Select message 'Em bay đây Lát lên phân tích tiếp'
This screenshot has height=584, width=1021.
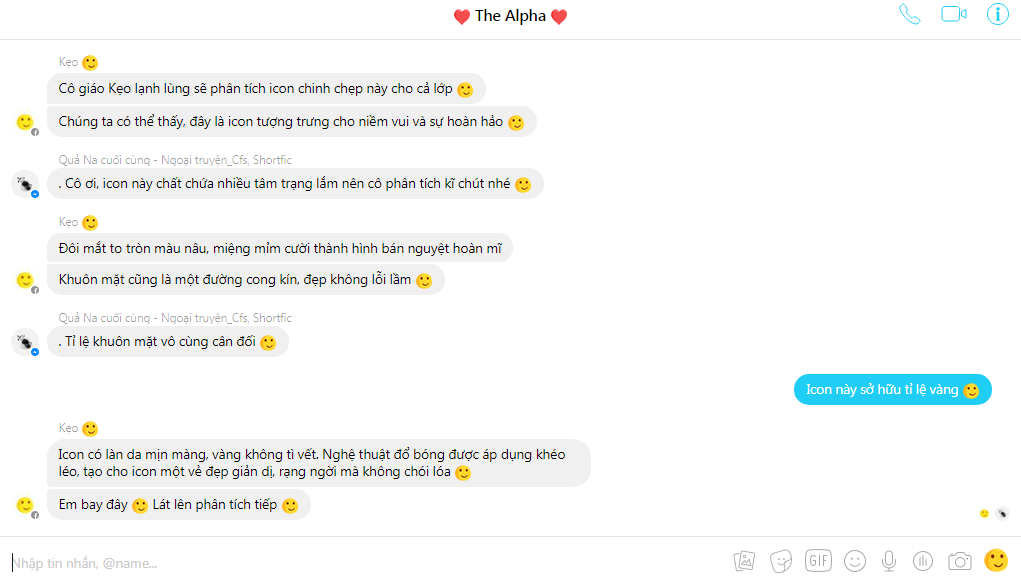point(178,505)
